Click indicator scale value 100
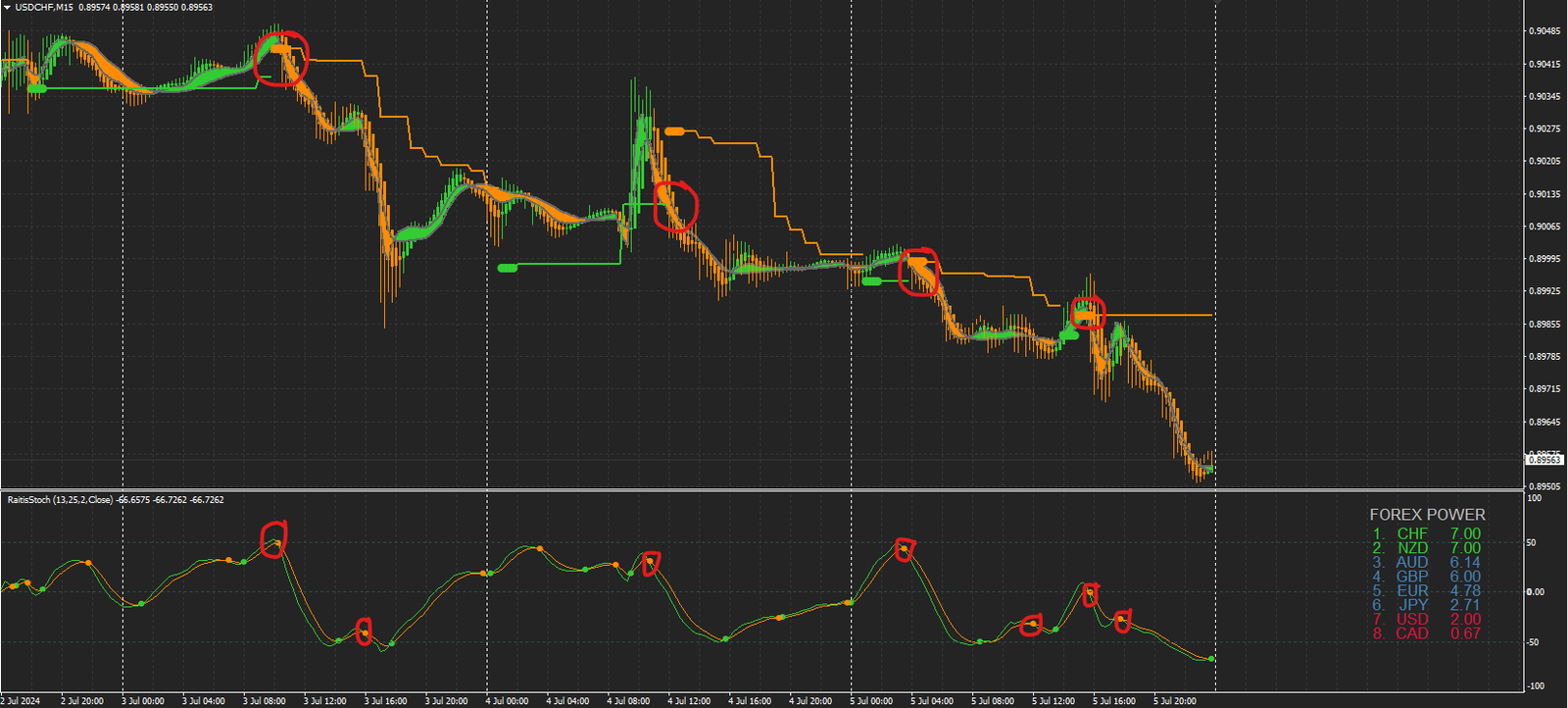This screenshot has height=708, width=1568. click(1535, 498)
